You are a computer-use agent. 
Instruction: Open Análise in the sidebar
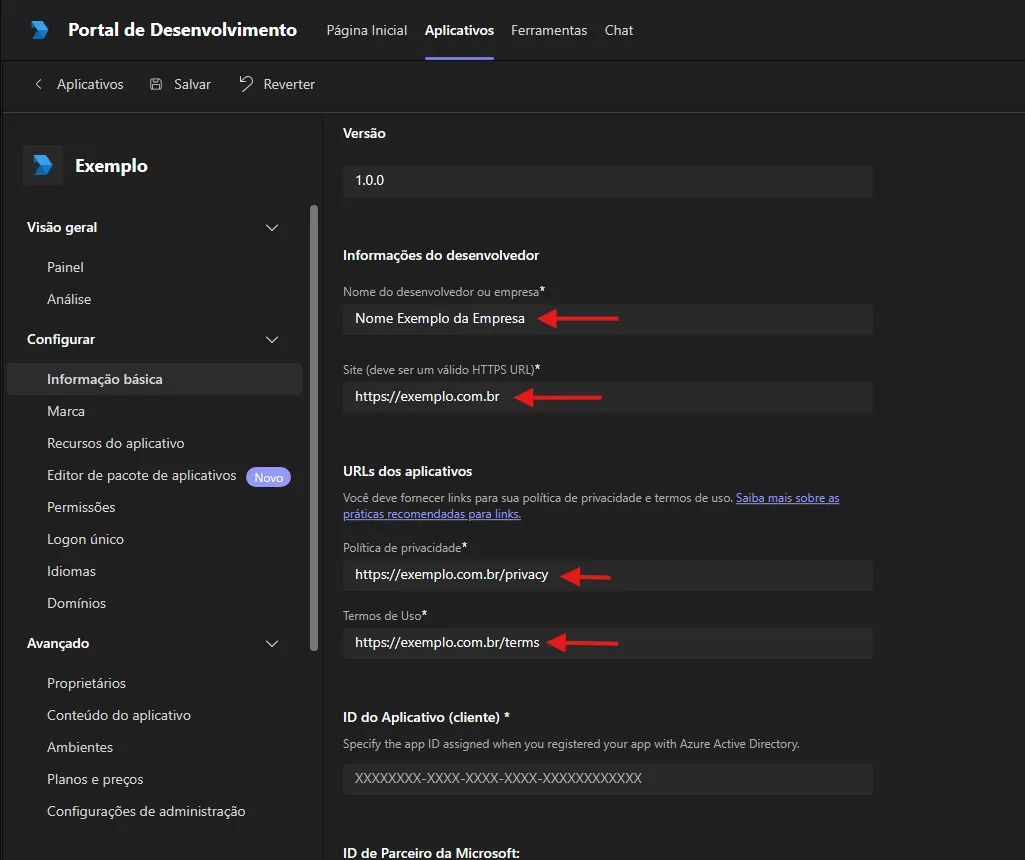click(x=69, y=299)
